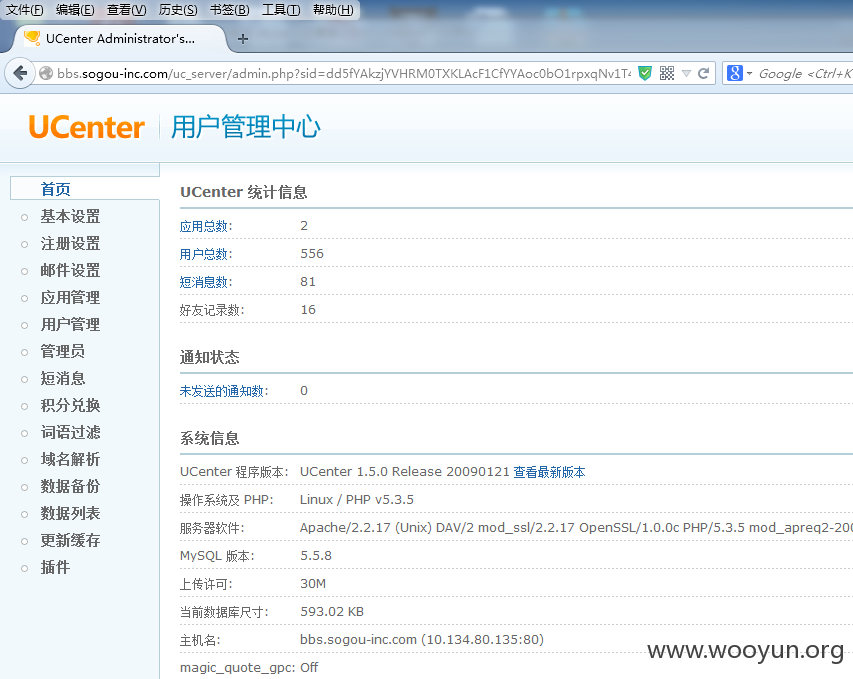Open 用户管理 in the sidebar

coord(70,324)
